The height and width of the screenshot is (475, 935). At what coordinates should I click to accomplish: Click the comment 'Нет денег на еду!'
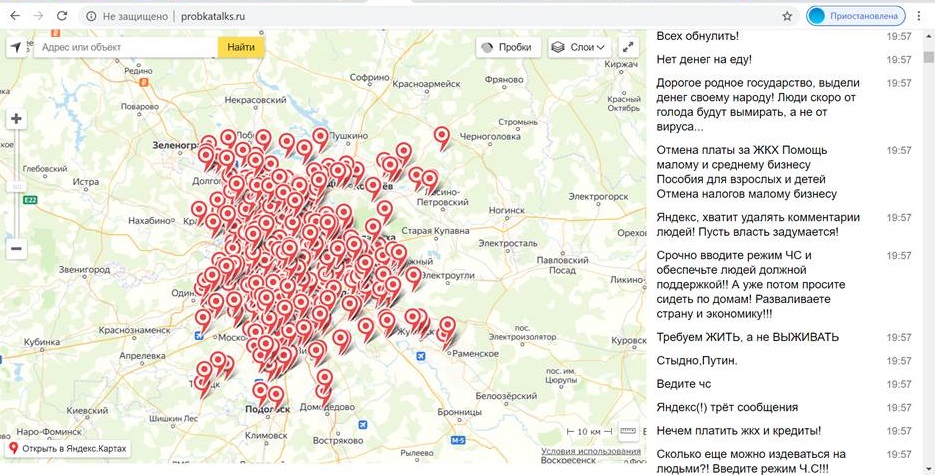pyautogui.click(x=704, y=59)
